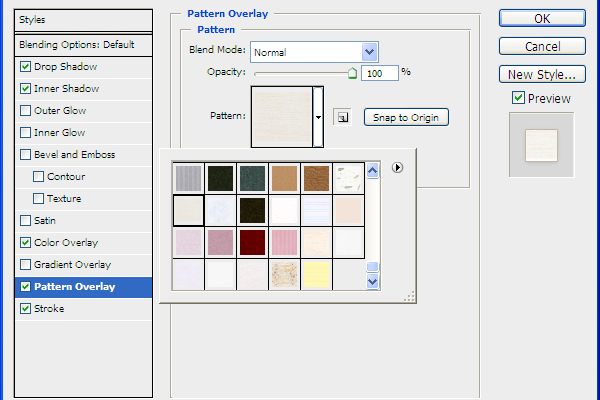Screen dimensions: 600x400
Task: Select the dark teal pattern swatch
Action: (x=252, y=178)
